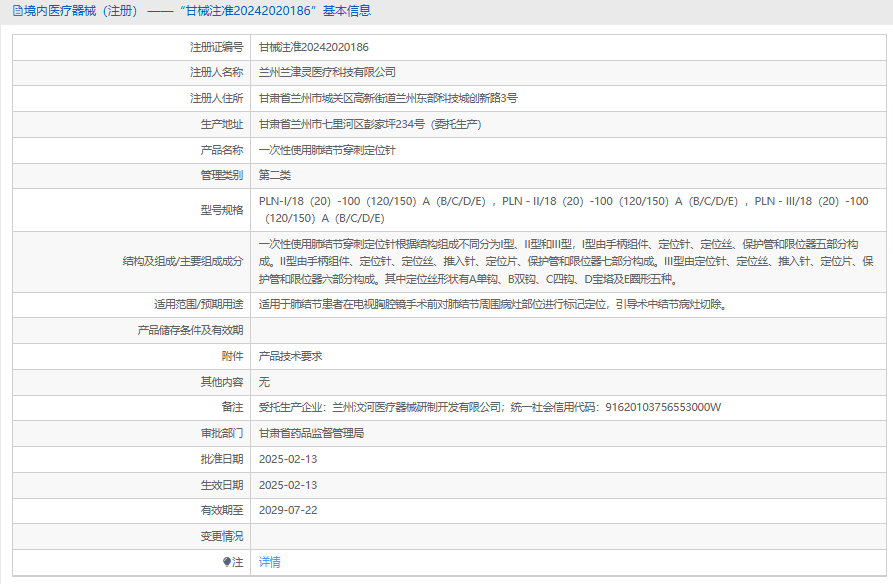Click the intended use text 适用于肺结节患者
Viewport: 893px width, 584px height.
493,304
